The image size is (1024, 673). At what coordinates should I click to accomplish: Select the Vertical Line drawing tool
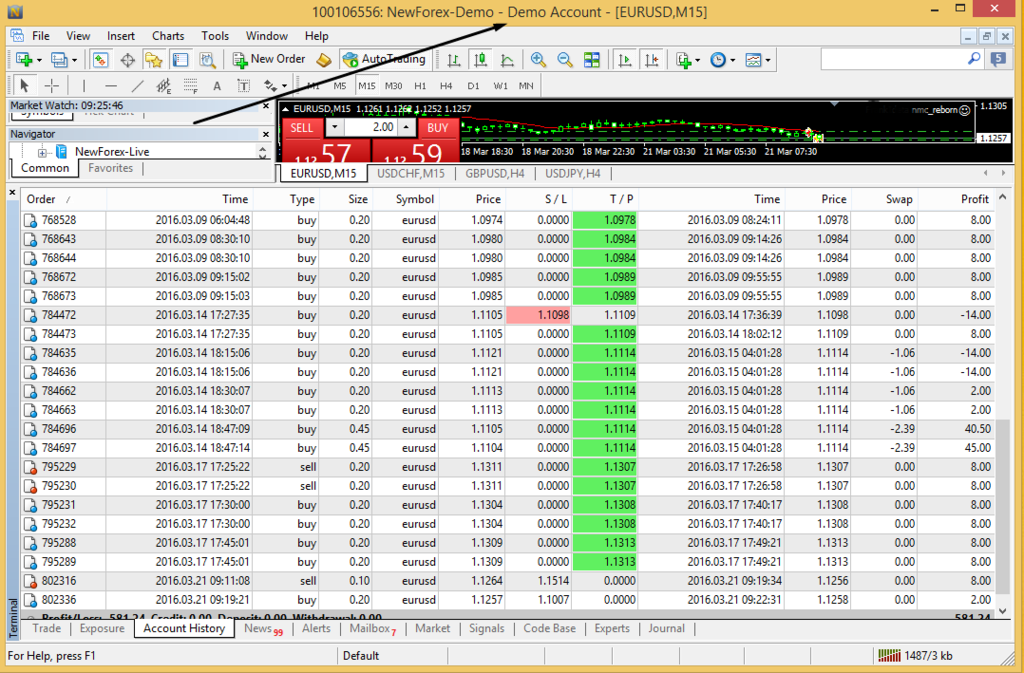pyautogui.click(x=84, y=86)
